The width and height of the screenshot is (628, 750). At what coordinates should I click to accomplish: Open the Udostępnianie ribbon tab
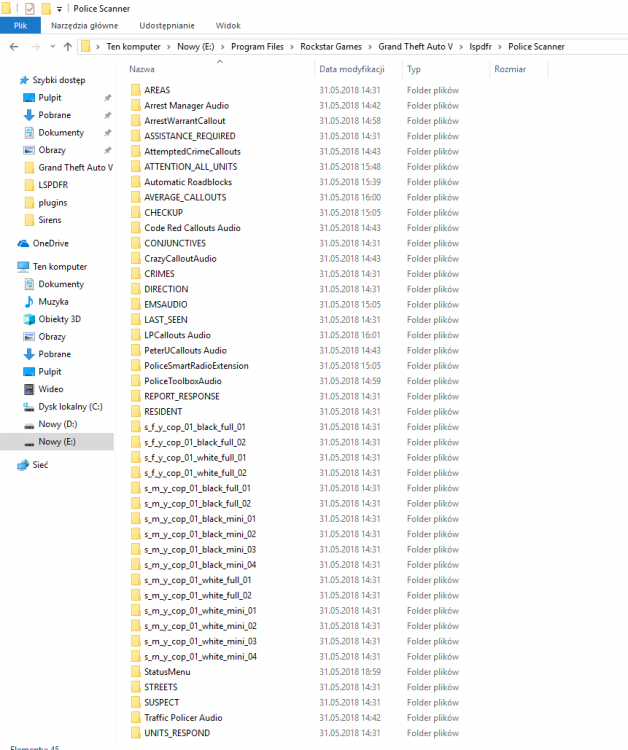point(167,25)
